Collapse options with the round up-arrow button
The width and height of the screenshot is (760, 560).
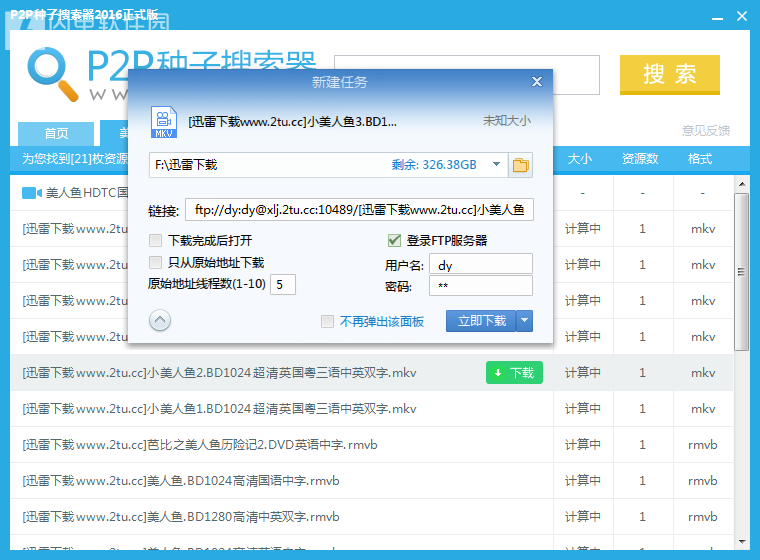point(160,320)
